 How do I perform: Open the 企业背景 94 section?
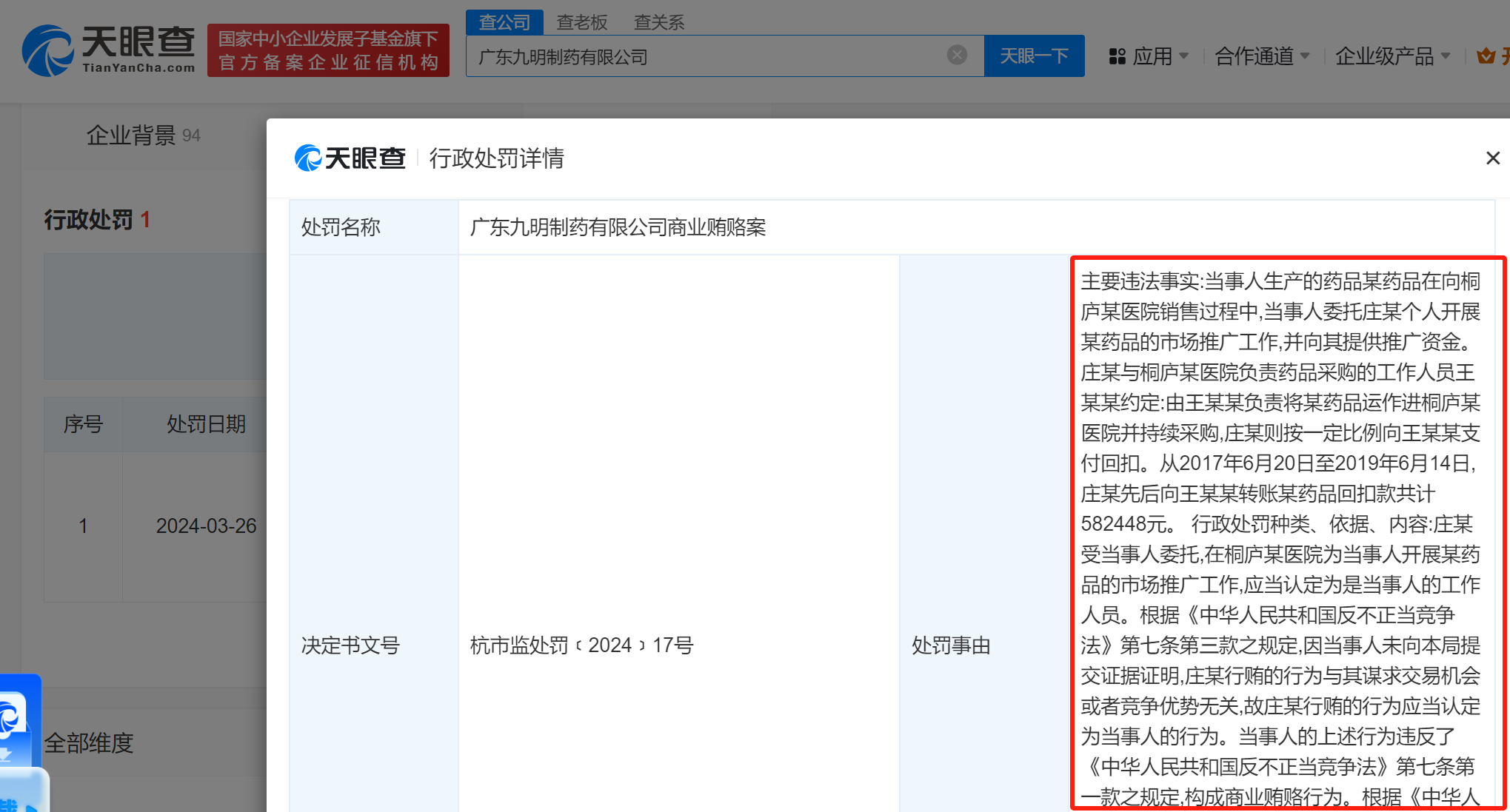tap(143, 135)
